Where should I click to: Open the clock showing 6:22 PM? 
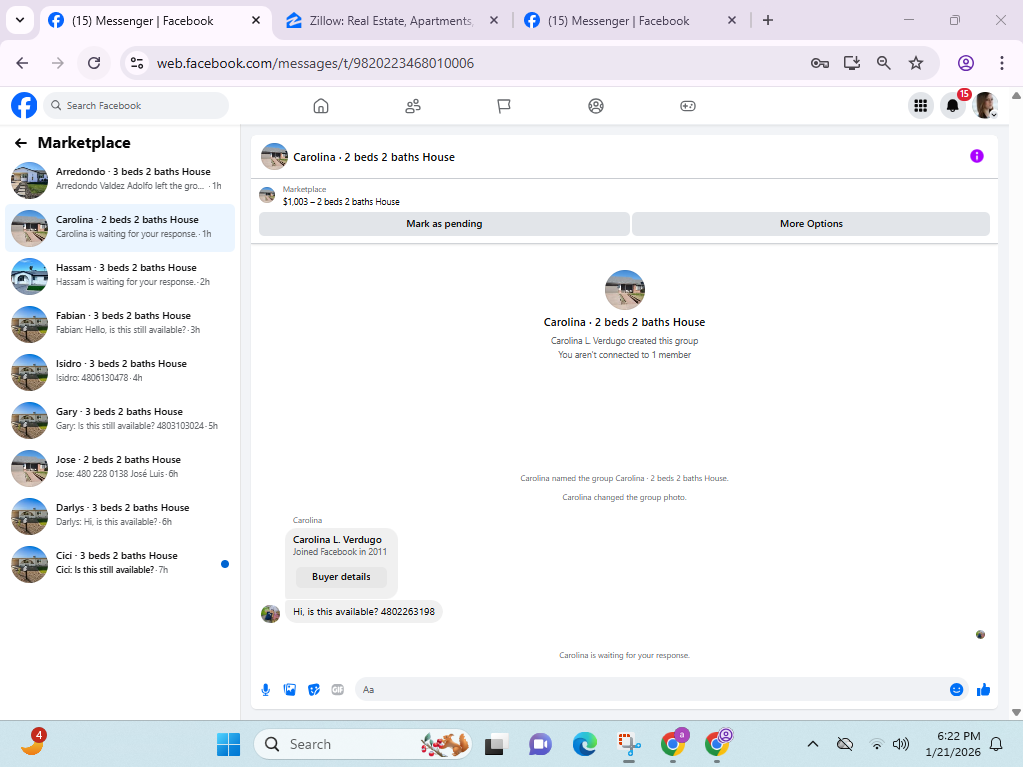click(x=953, y=744)
